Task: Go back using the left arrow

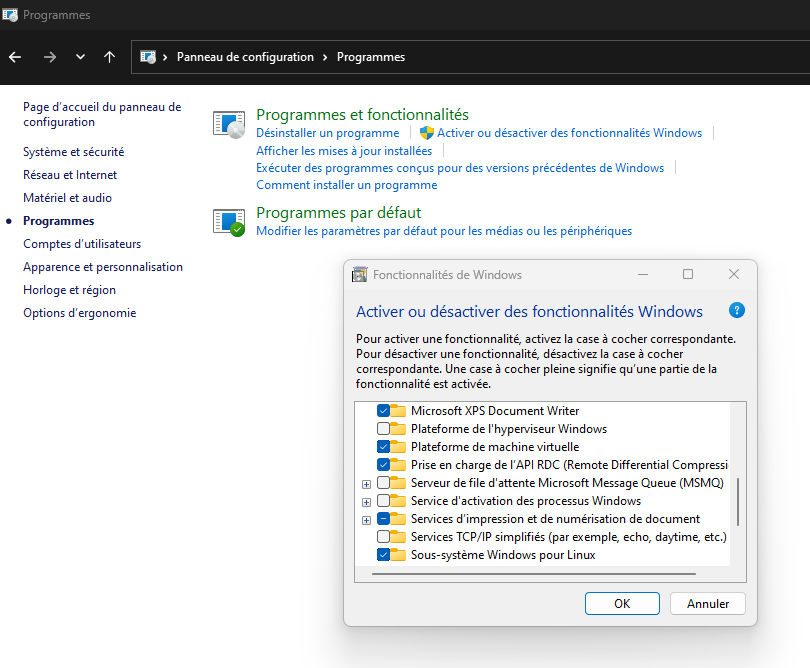Action: tap(15, 57)
